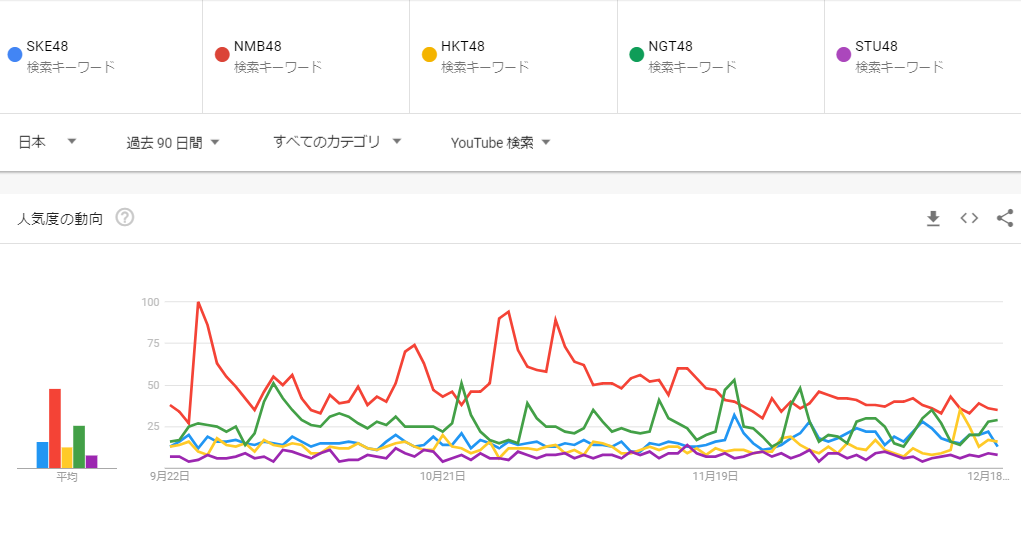Click the blue SKE48 color dot
The image size is (1021, 540).
pos(14,54)
